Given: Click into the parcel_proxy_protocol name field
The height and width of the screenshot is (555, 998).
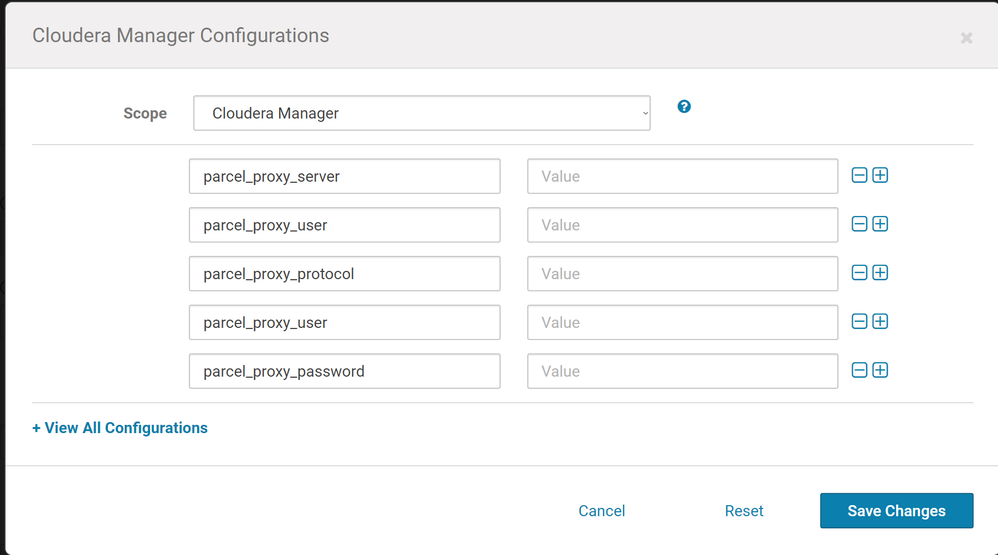Looking at the screenshot, I should click(x=344, y=274).
